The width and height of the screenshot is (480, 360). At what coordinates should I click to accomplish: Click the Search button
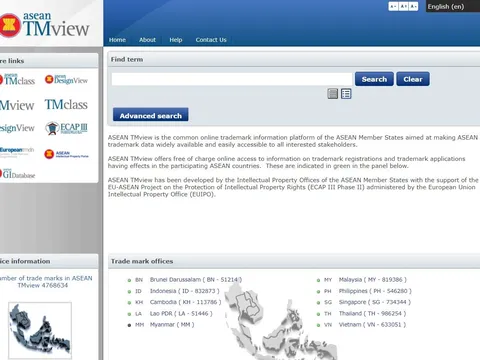tap(374, 79)
